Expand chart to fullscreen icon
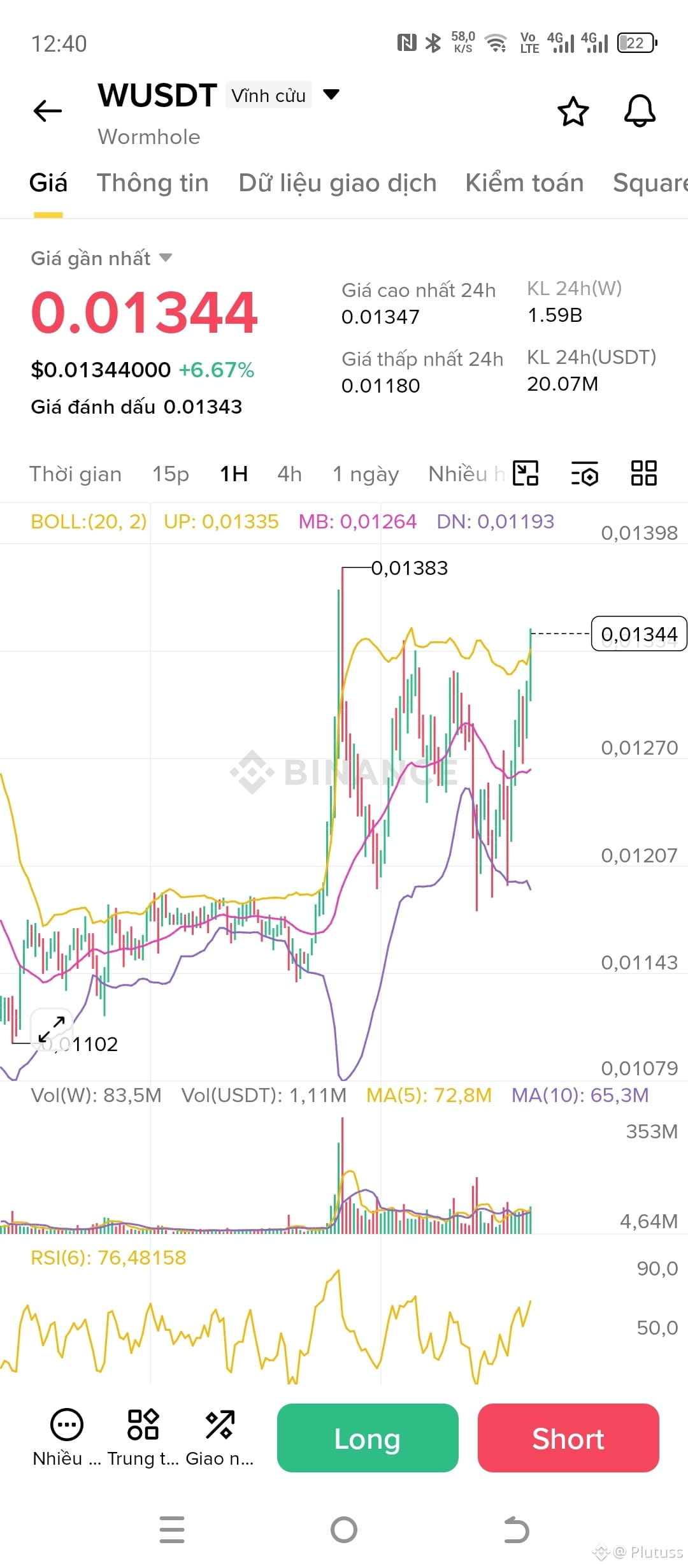 (52, 1029)
